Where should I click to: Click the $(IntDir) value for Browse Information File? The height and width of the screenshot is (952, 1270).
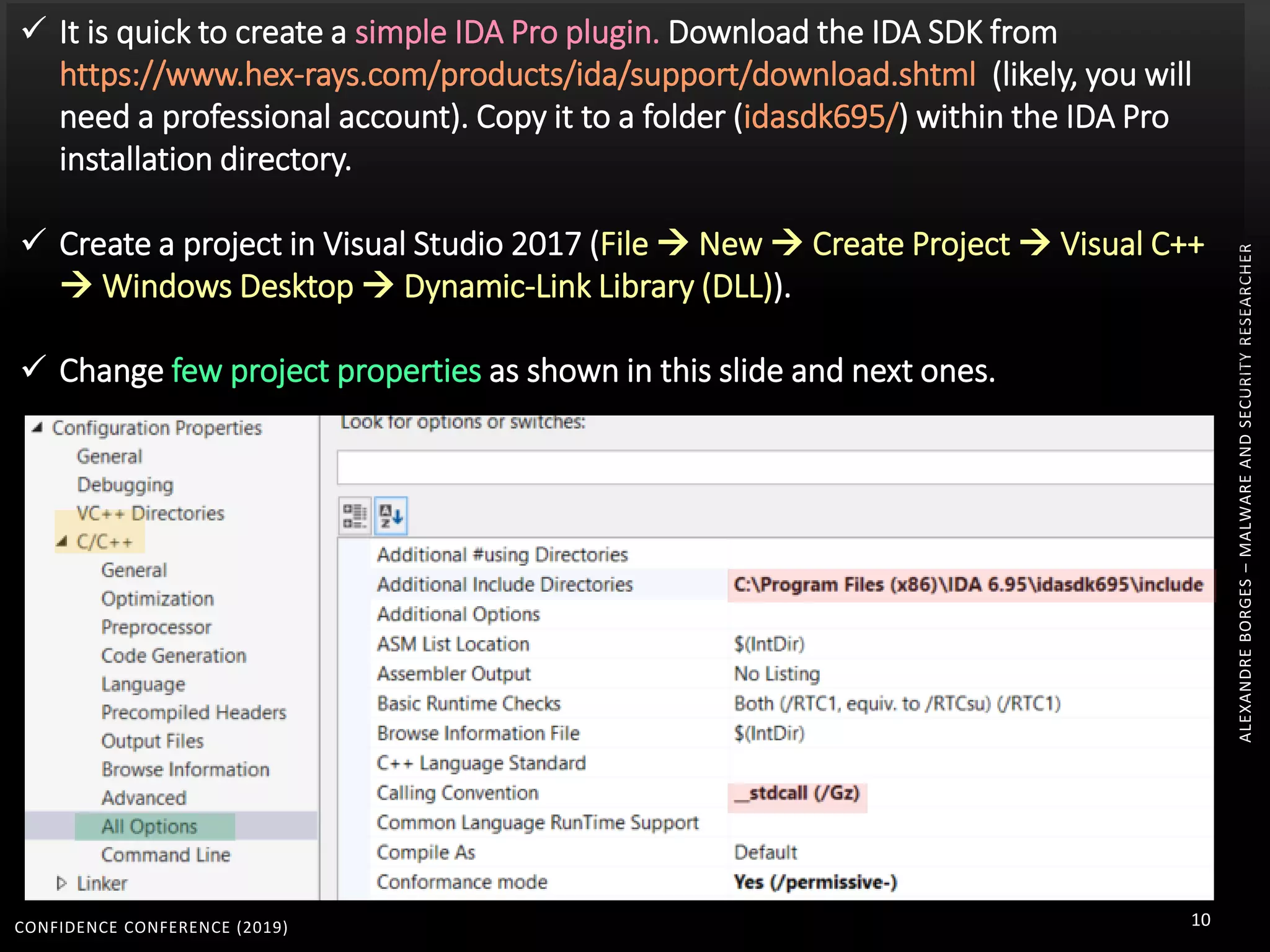[769, 733]
